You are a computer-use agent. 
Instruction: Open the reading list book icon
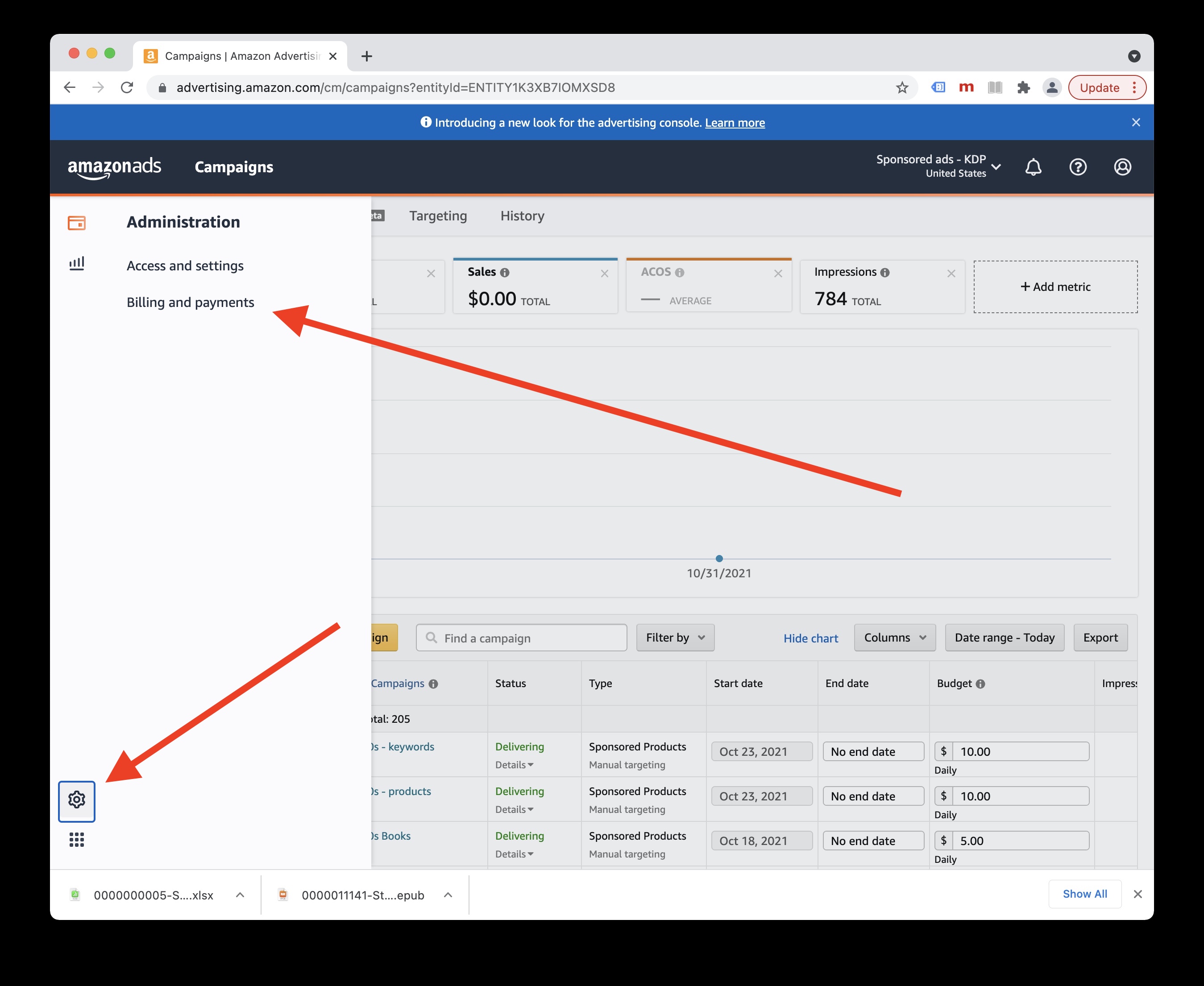click(x=995, y=87)
